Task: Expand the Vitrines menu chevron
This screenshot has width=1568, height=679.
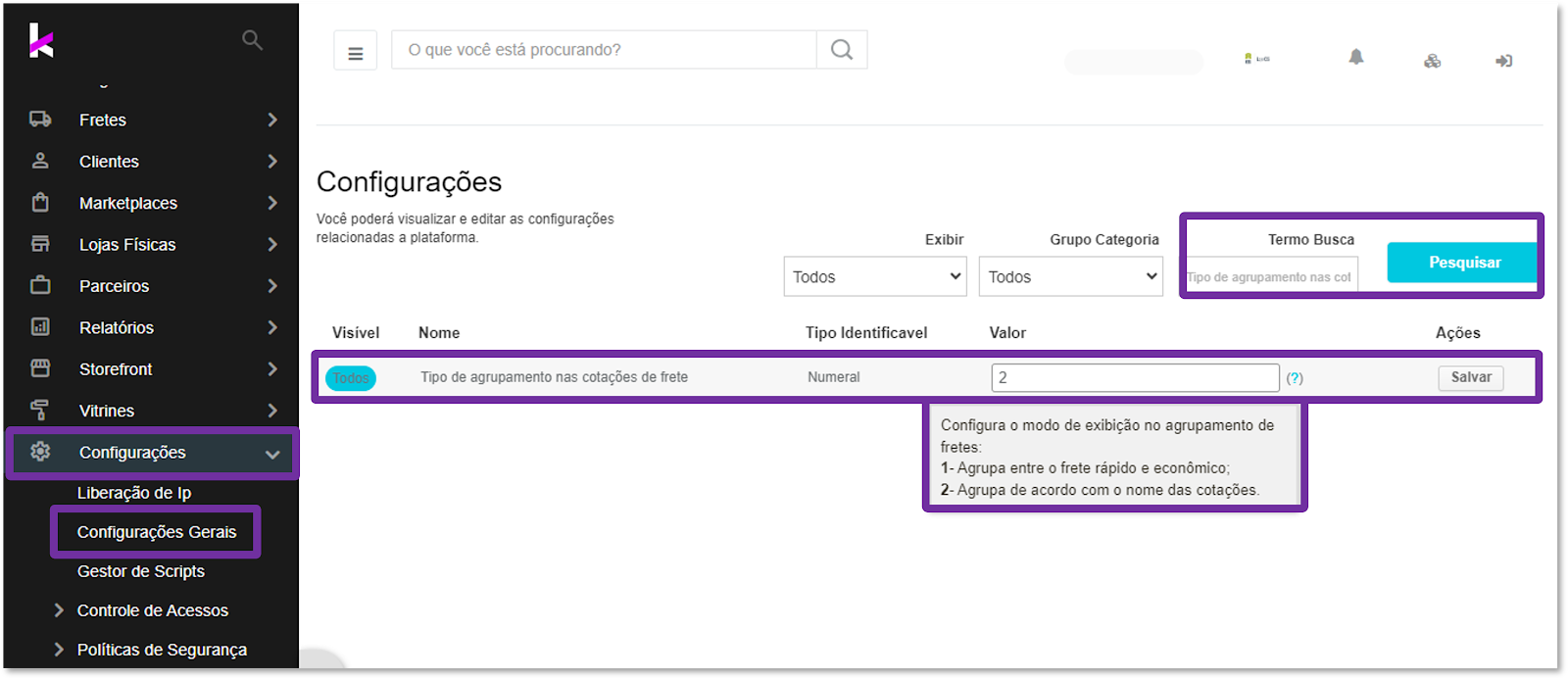Action: coord(272,411)
